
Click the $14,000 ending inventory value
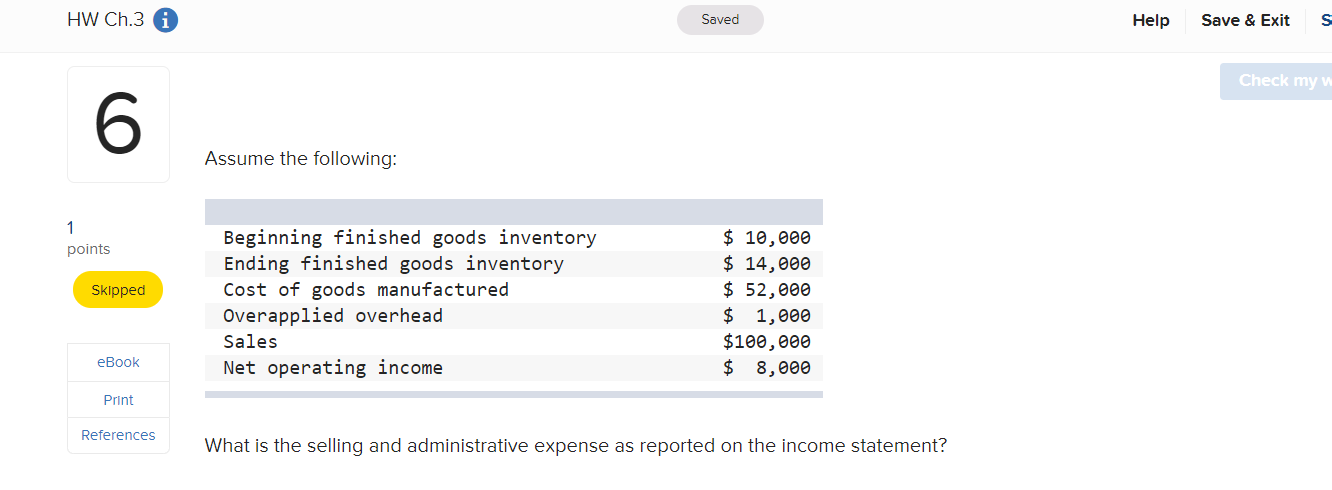point(767,264)
